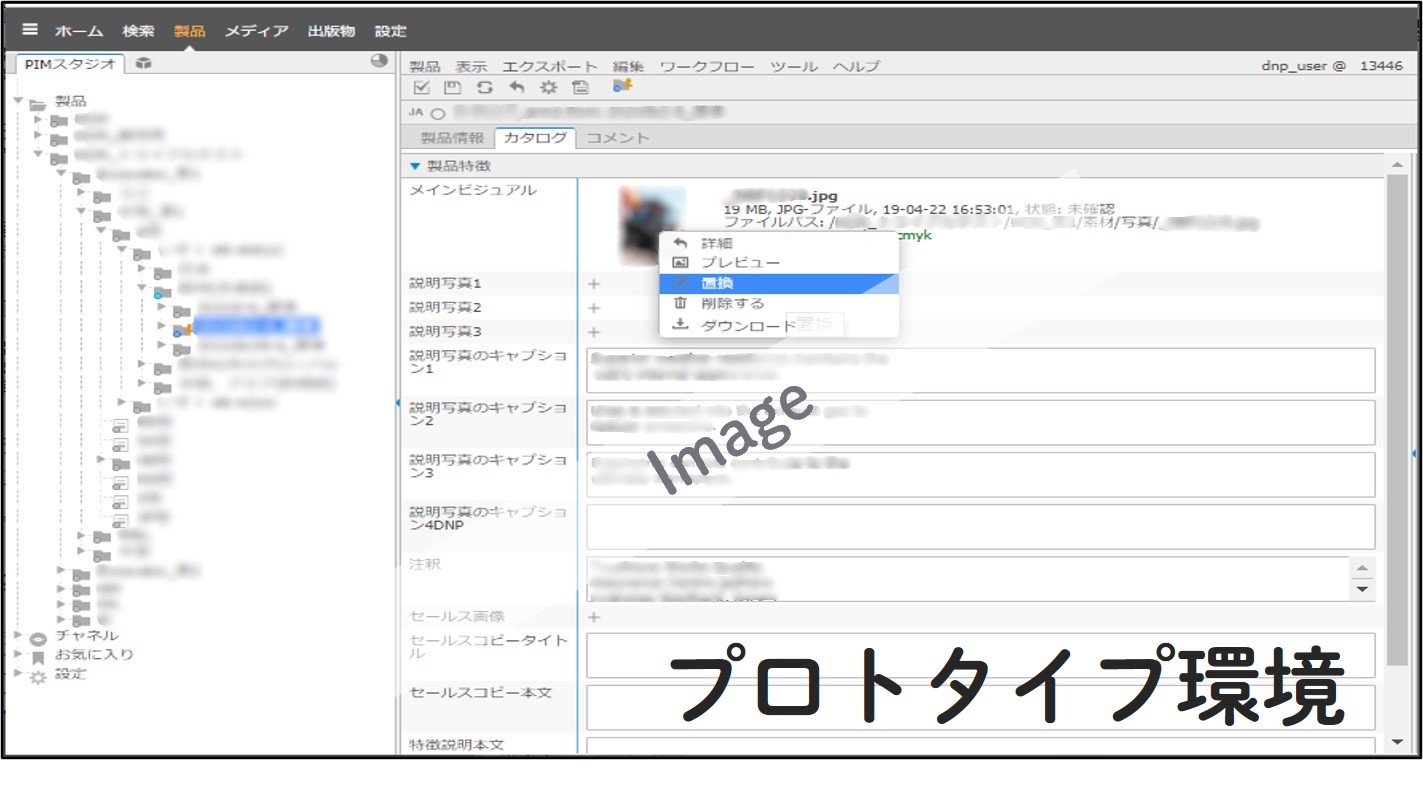
Task: Select the JA language radio button
Action: pos(437,112)
